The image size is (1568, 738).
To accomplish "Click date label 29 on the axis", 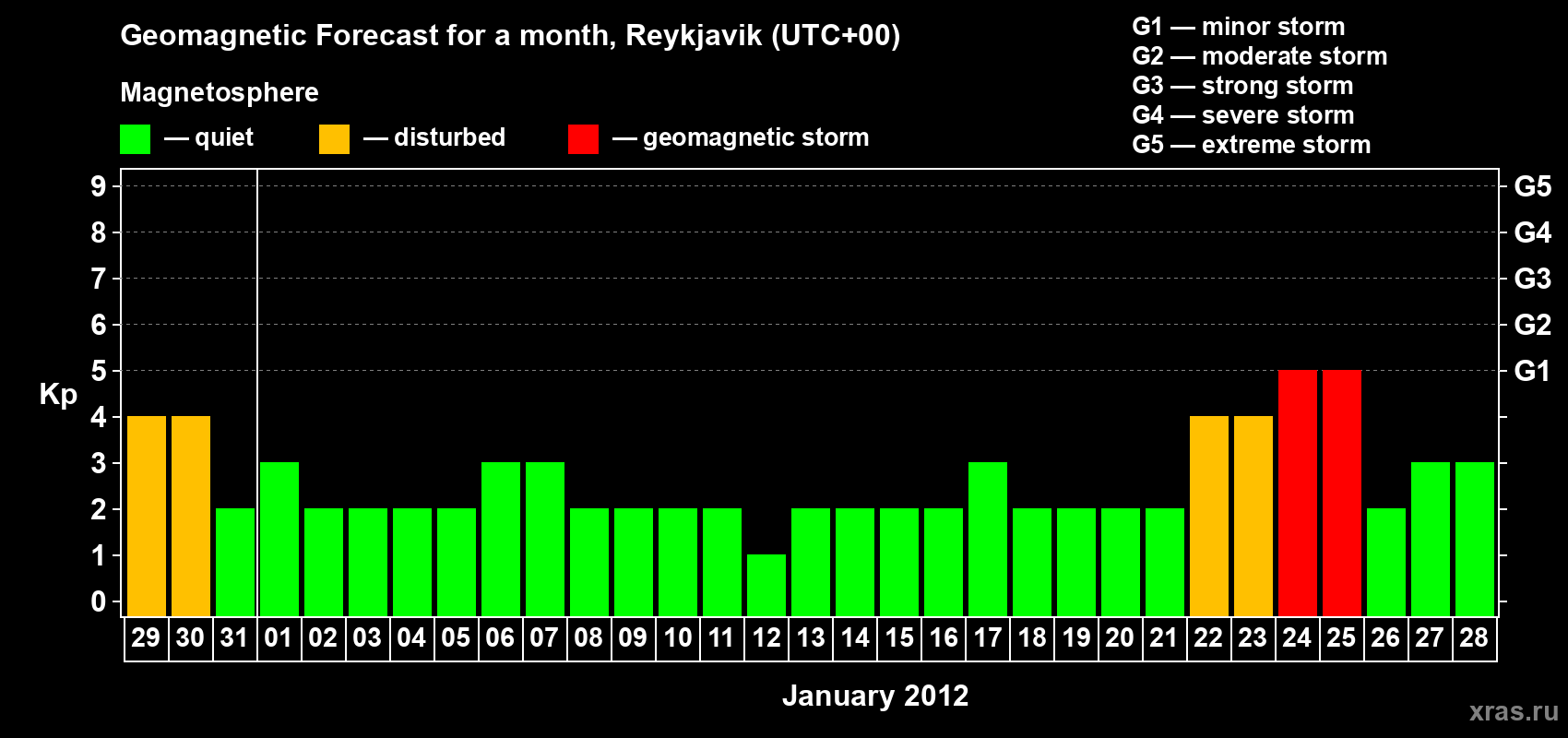I will 146,637.
